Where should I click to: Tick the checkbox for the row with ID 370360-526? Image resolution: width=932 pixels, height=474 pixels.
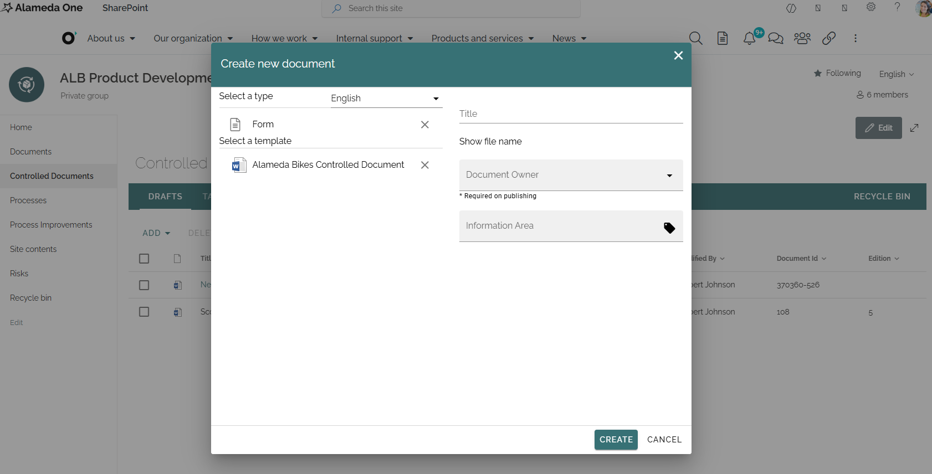coord(144,285)
